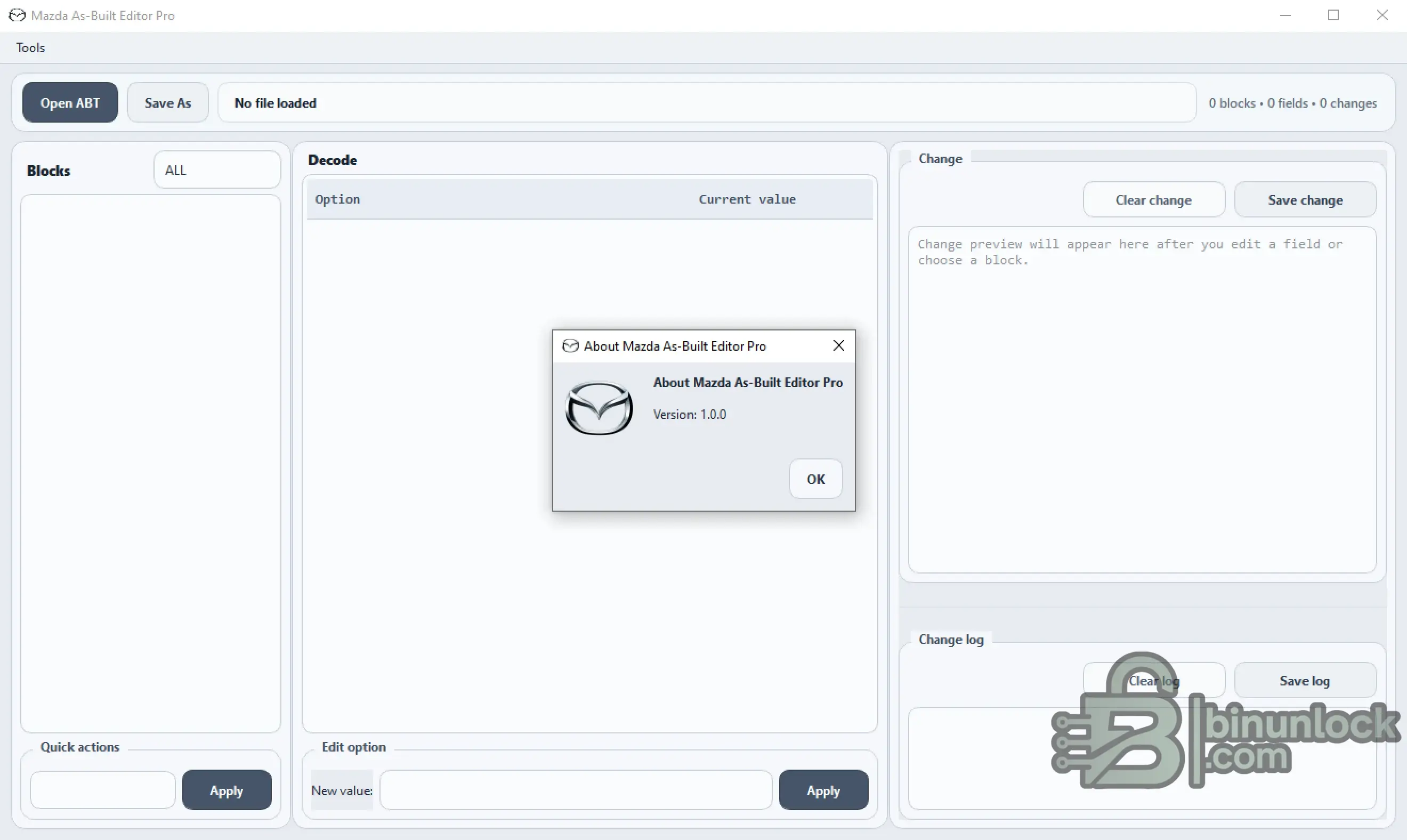Click the Save As button
The height and width of the screenshot is (840, 1407).
tap(167, 102)
